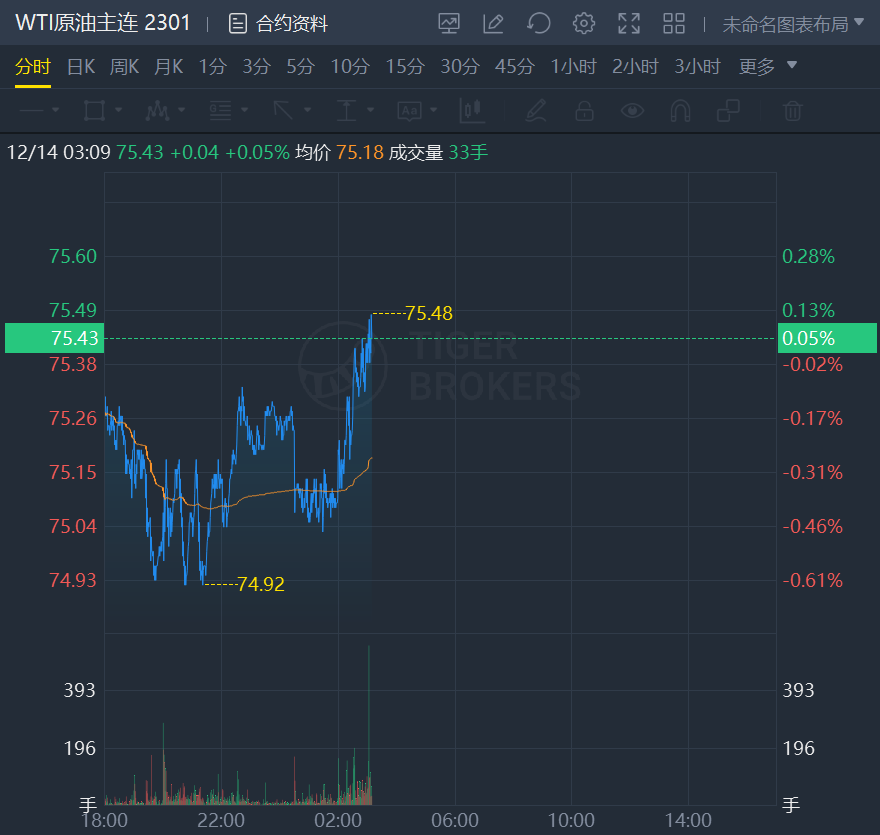This screenshot has height=835, width=880.
Task: Delete drawings with the trash icon
Action: coord(792,110)
